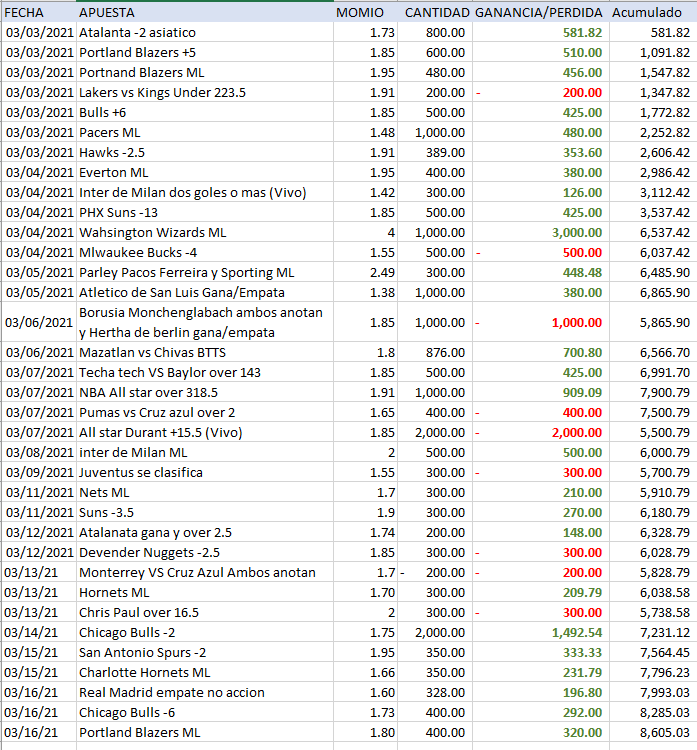Select the 1,492.54 gain value cell

tap(541, 632)
